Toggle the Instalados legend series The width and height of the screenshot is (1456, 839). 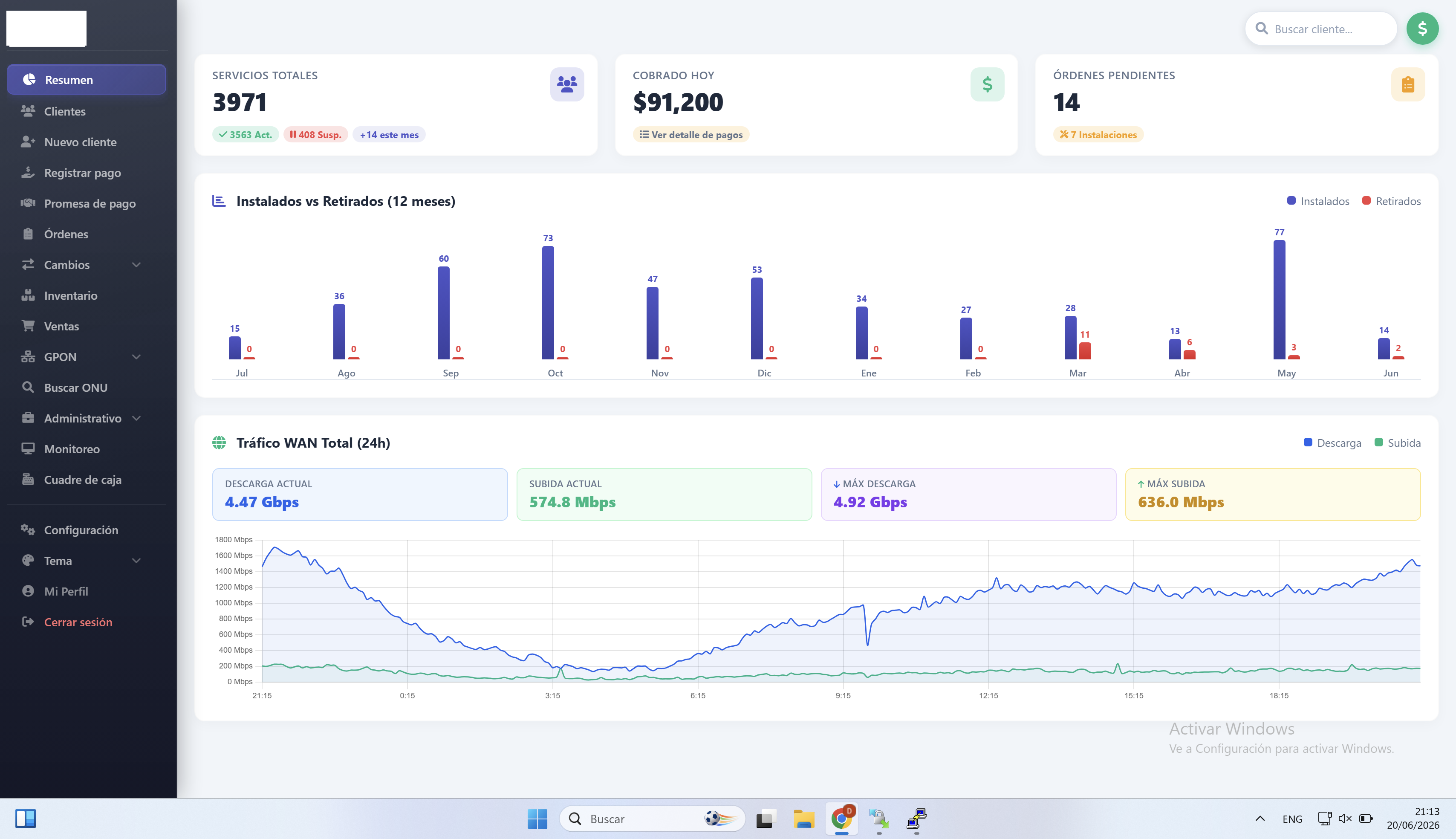tap(1318, 201)
